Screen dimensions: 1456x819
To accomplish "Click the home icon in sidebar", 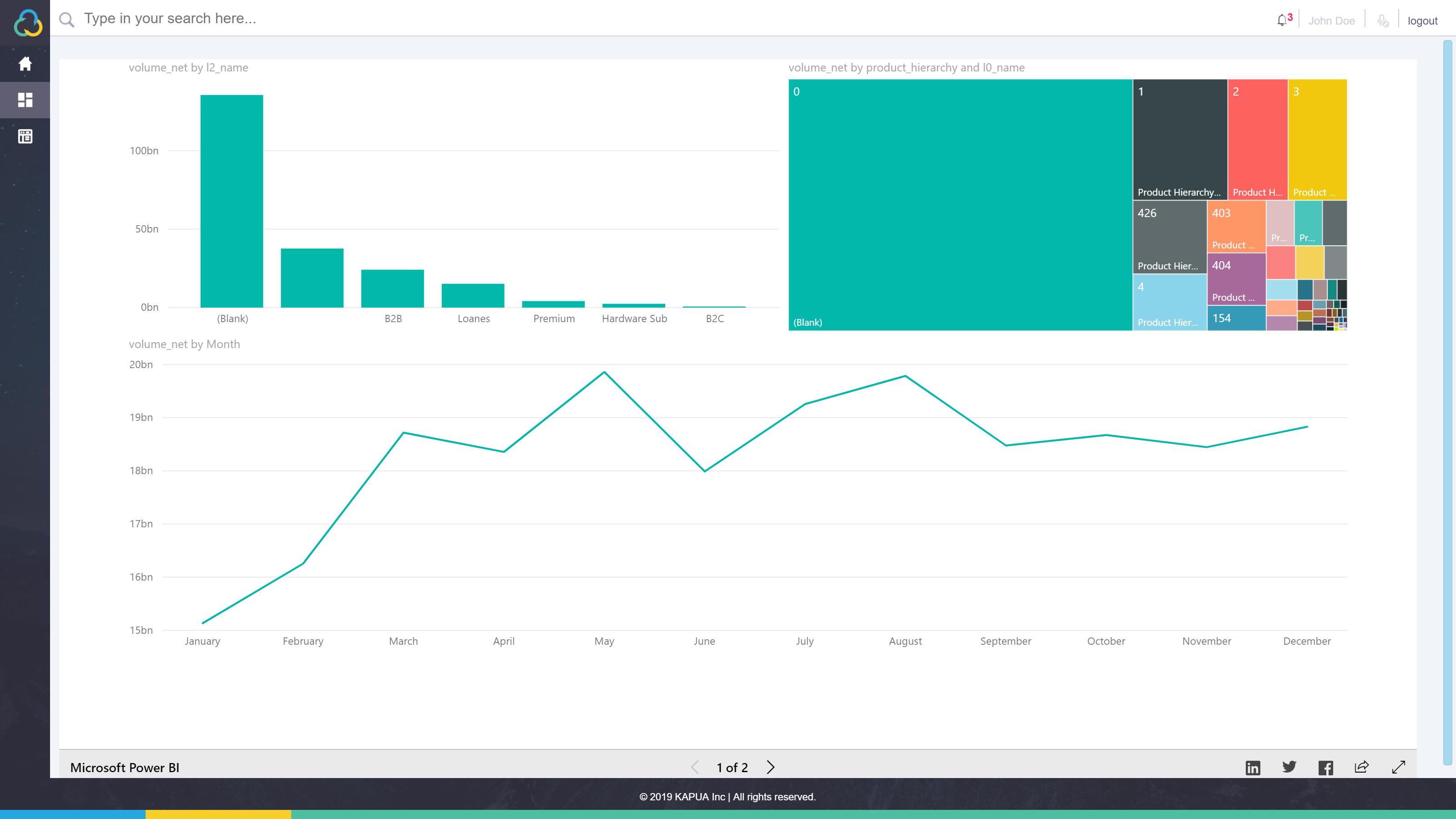I will (x=25, y=64).
